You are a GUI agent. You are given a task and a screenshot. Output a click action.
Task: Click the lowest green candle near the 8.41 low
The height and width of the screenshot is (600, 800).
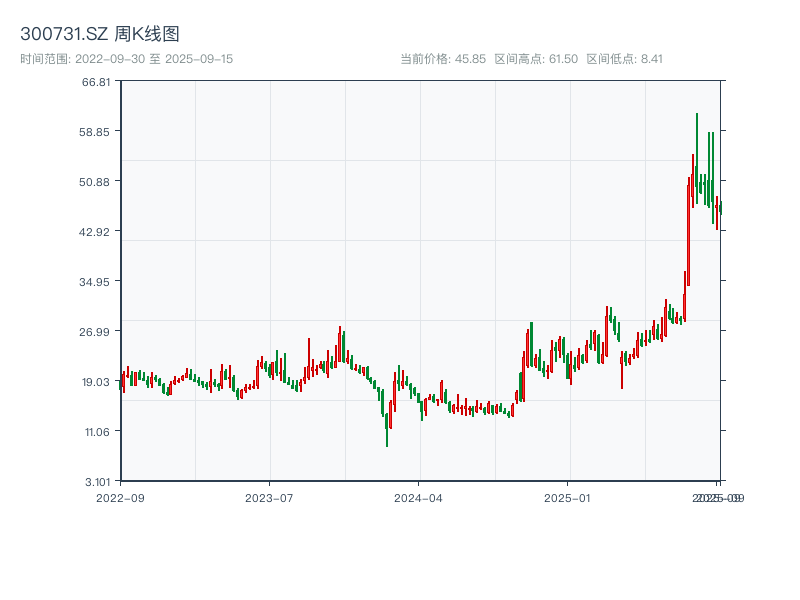point(387,430)
